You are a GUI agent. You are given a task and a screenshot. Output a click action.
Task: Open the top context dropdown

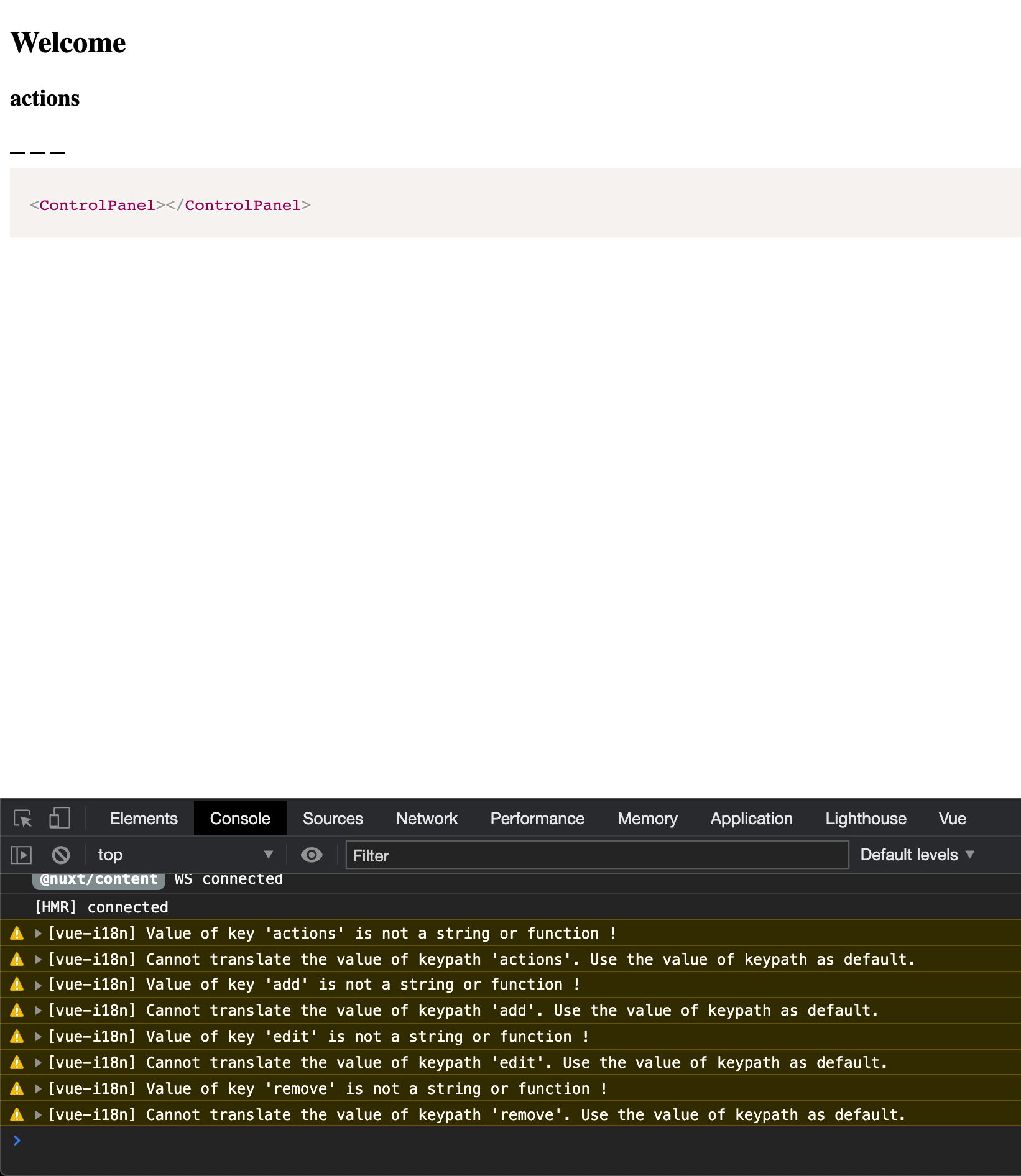(x=185, y=855)
